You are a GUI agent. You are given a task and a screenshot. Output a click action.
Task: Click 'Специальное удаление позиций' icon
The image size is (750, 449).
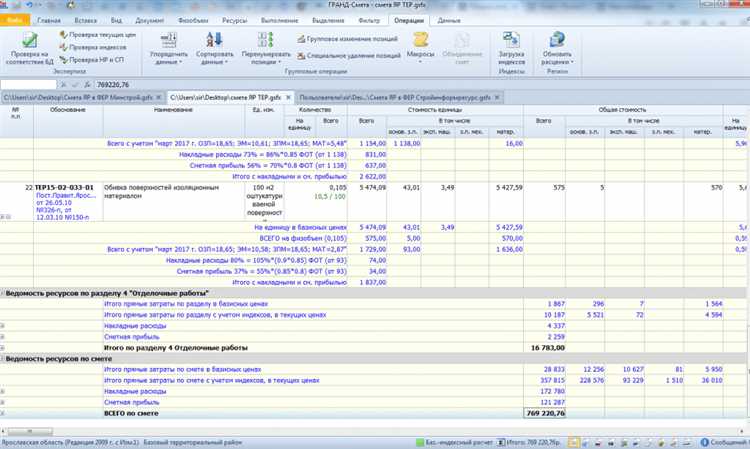pos(302,57)
